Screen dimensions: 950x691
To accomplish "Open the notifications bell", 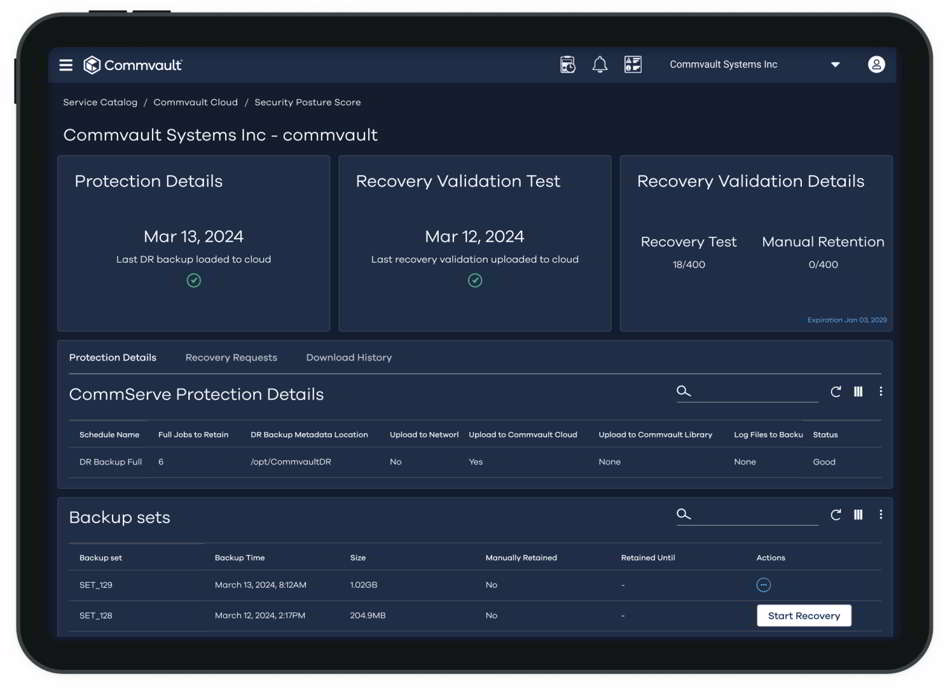I will pos(599,65).
